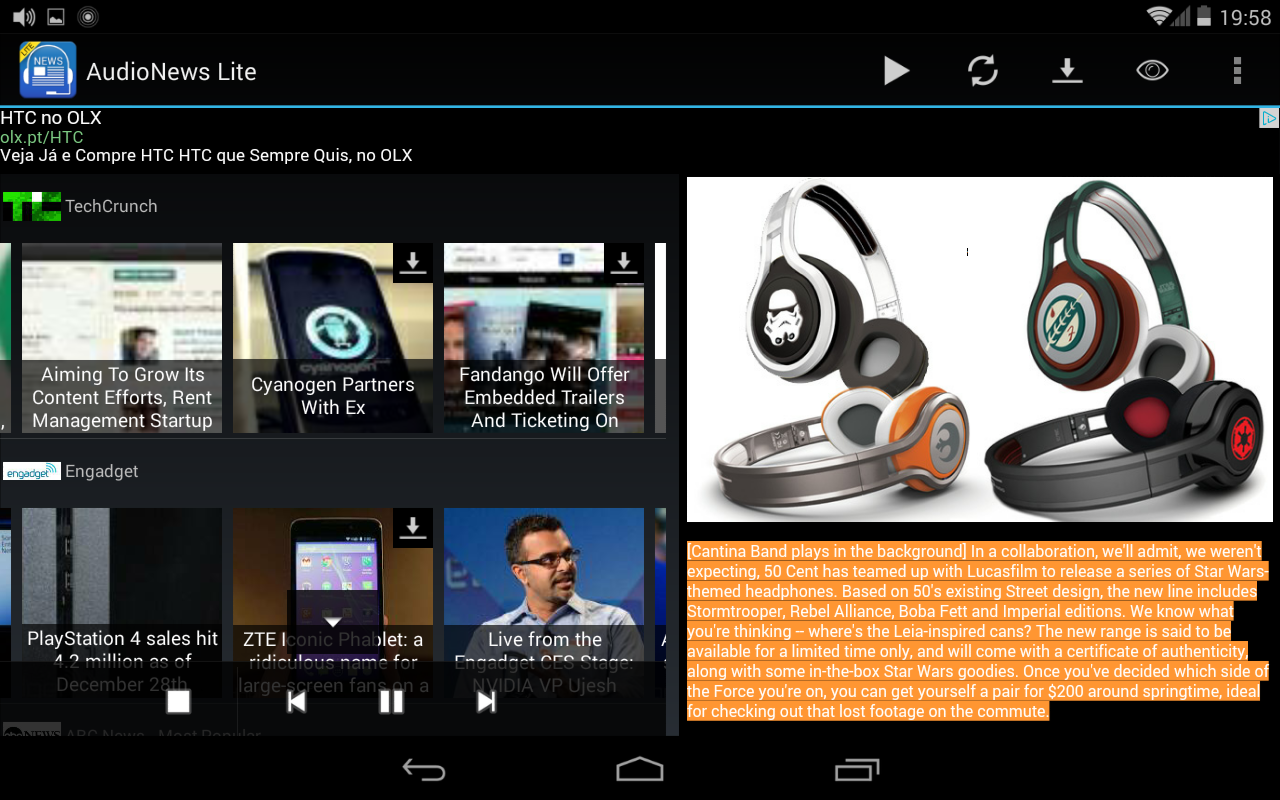Tap the battery status icon
The height and width of the screenshot is (800, 1280).
1205,16
